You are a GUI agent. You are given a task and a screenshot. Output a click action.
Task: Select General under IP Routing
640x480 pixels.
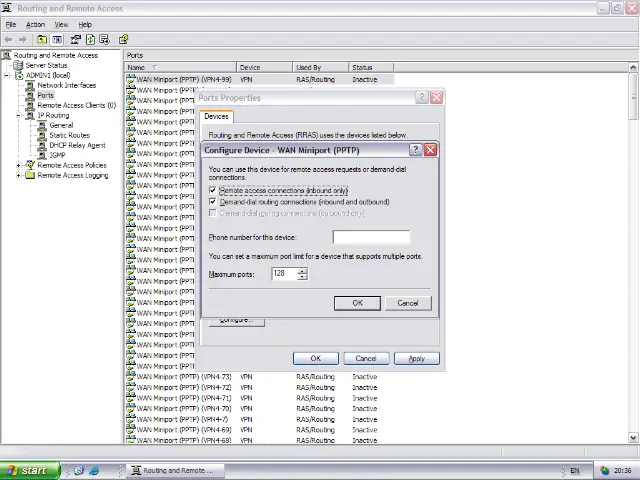coord(61,125)
